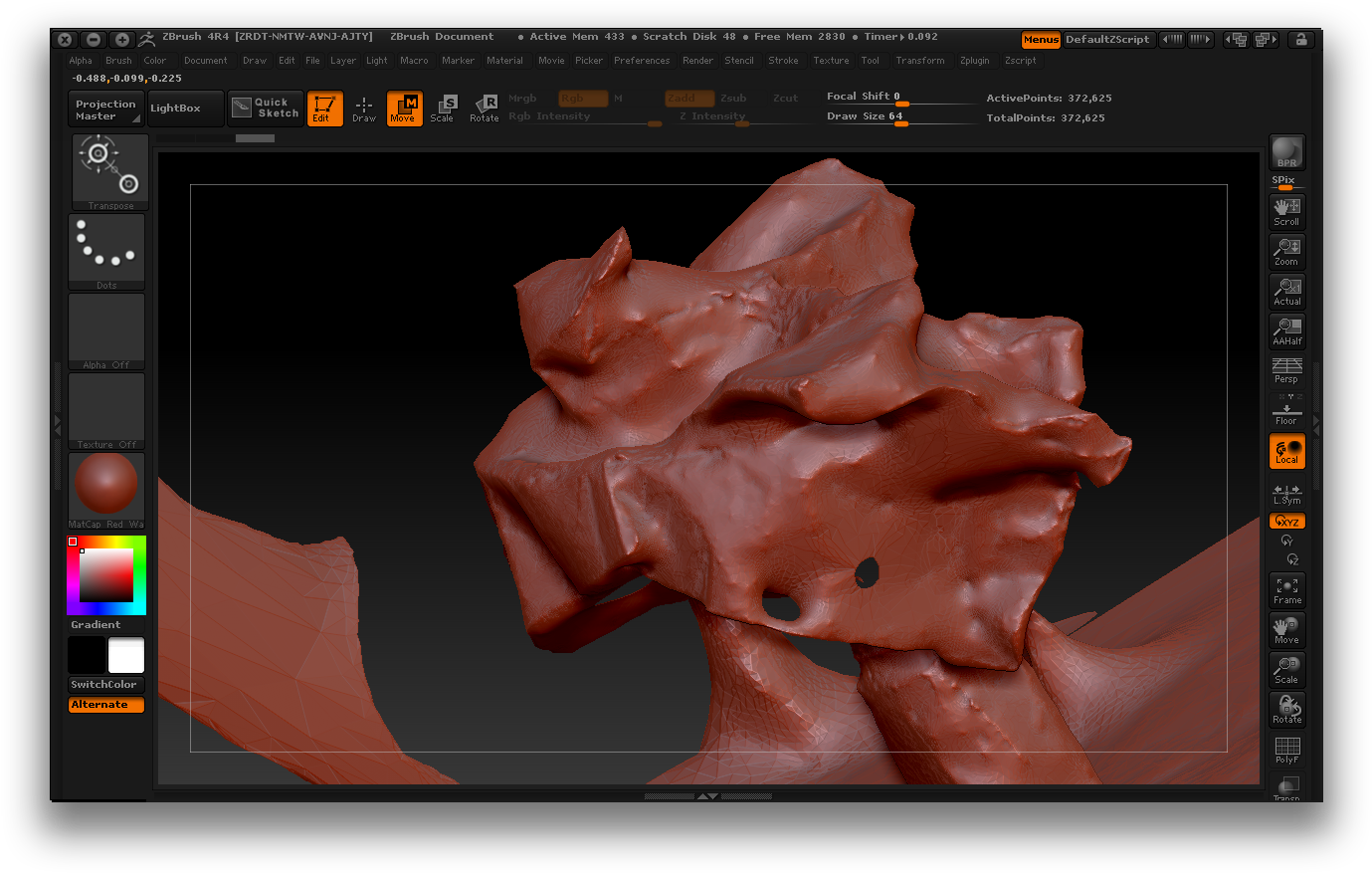Open the Alpha Off selector
The image size is (1372, 873).
tap(106, 331)
